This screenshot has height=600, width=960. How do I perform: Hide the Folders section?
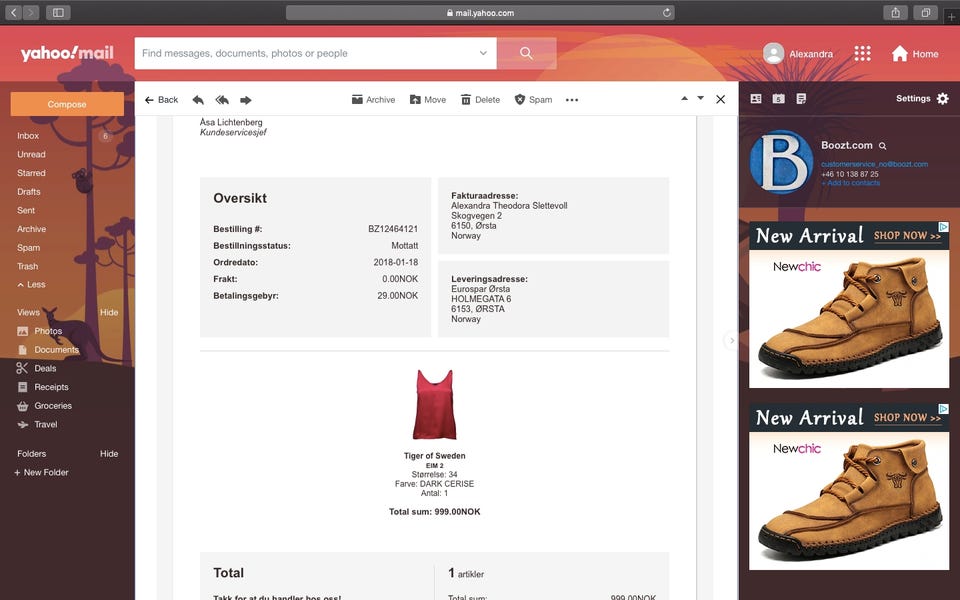[x=109, y=454]
